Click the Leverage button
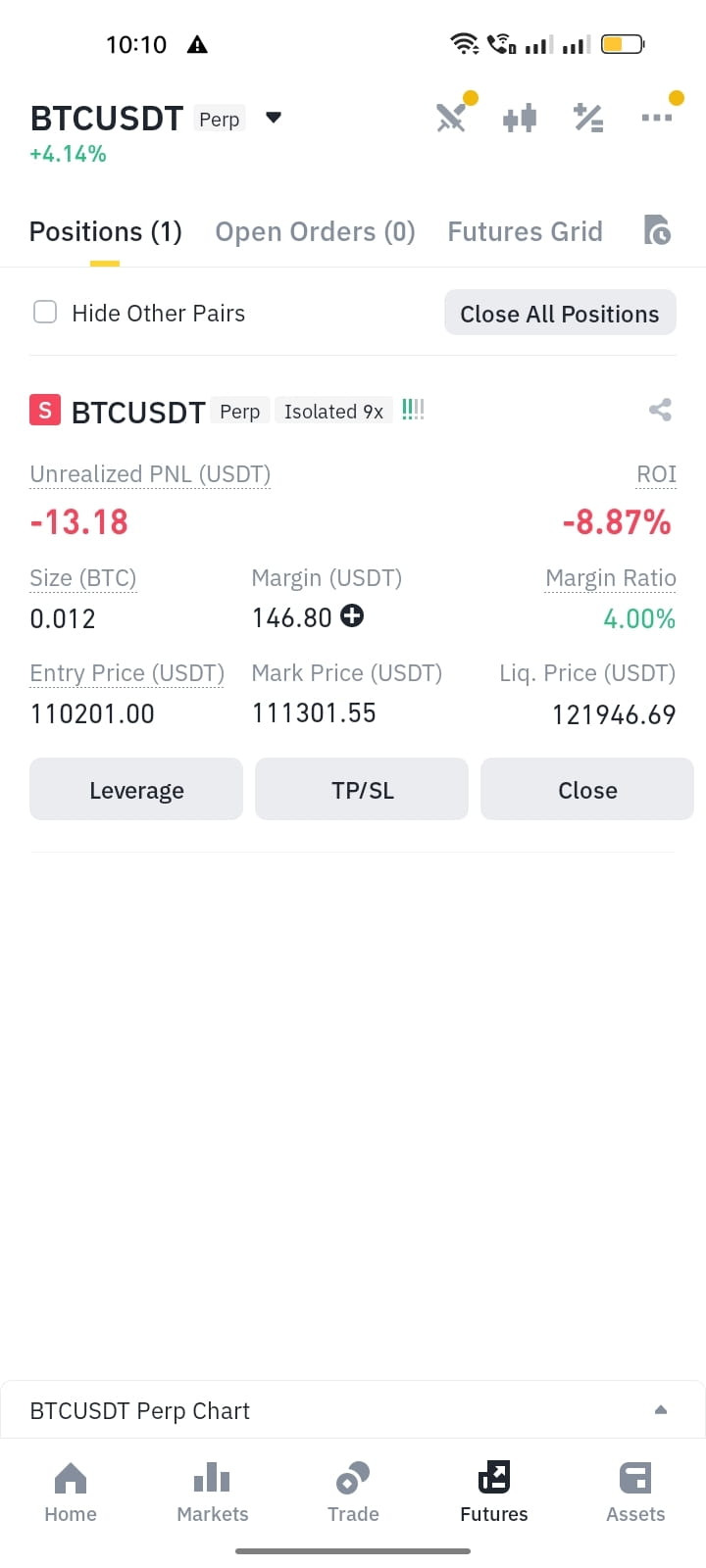Screen dimensions: 706x1568 [136, 789]
